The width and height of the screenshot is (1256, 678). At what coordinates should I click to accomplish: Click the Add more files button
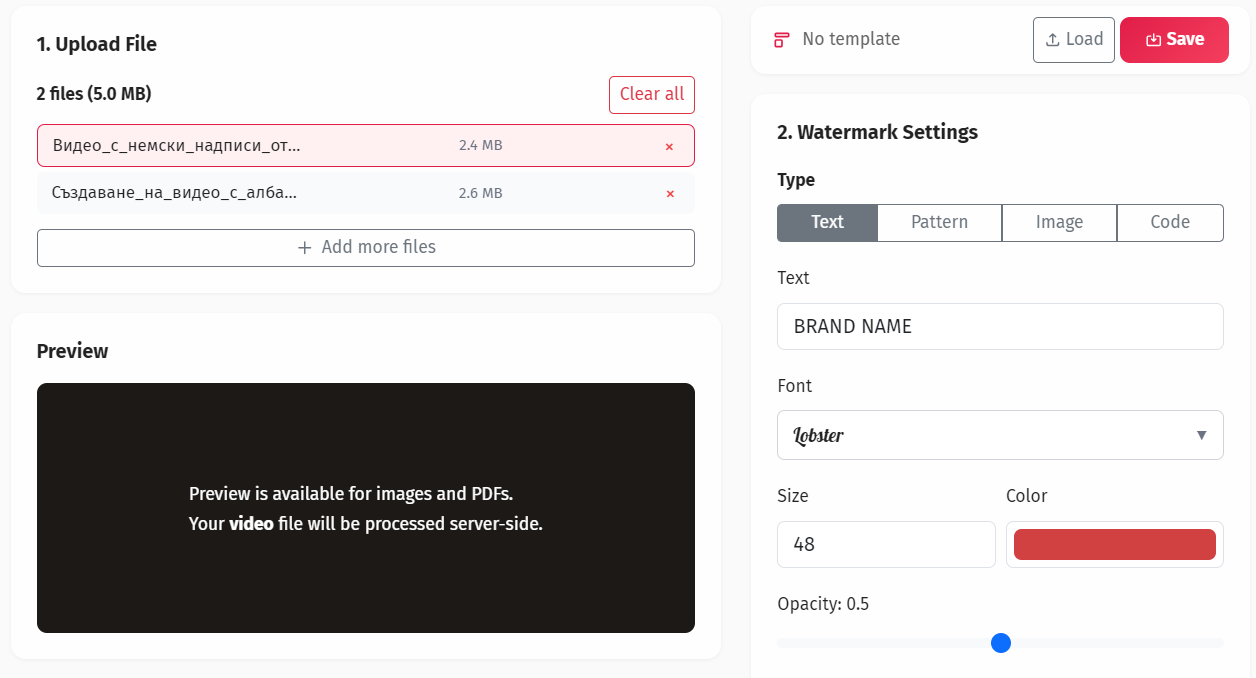coord(366,247)
